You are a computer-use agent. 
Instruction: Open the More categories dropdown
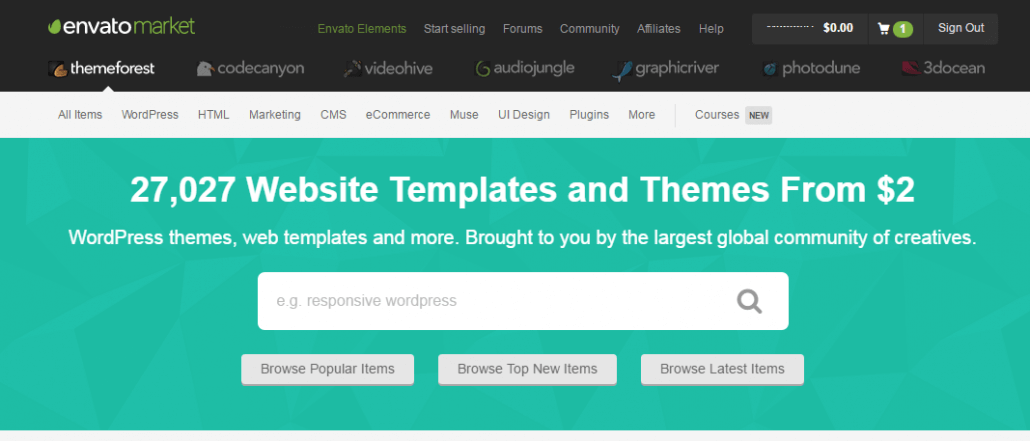coord(641,115)
